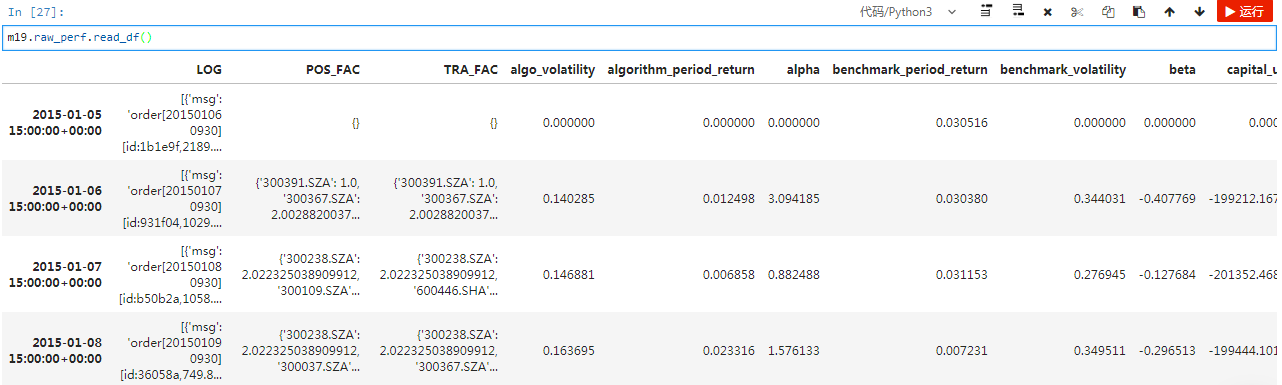
Task: Click the benchmark_period_return column header
Action: click(x=910, y=70)
